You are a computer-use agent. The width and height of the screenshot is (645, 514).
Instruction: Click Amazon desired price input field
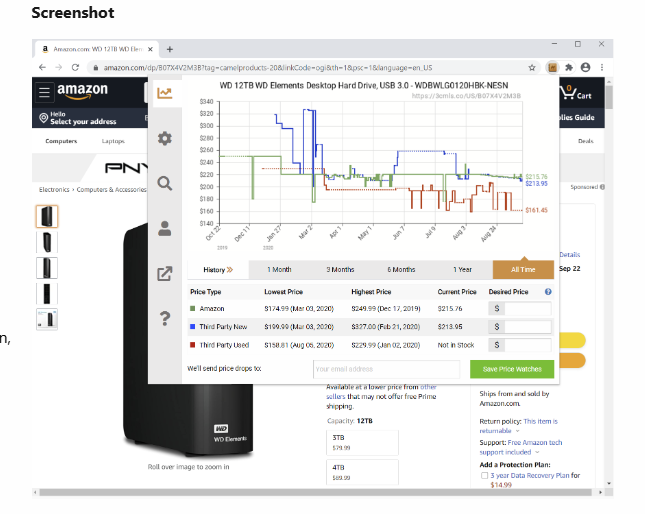(x=528, y=309)
